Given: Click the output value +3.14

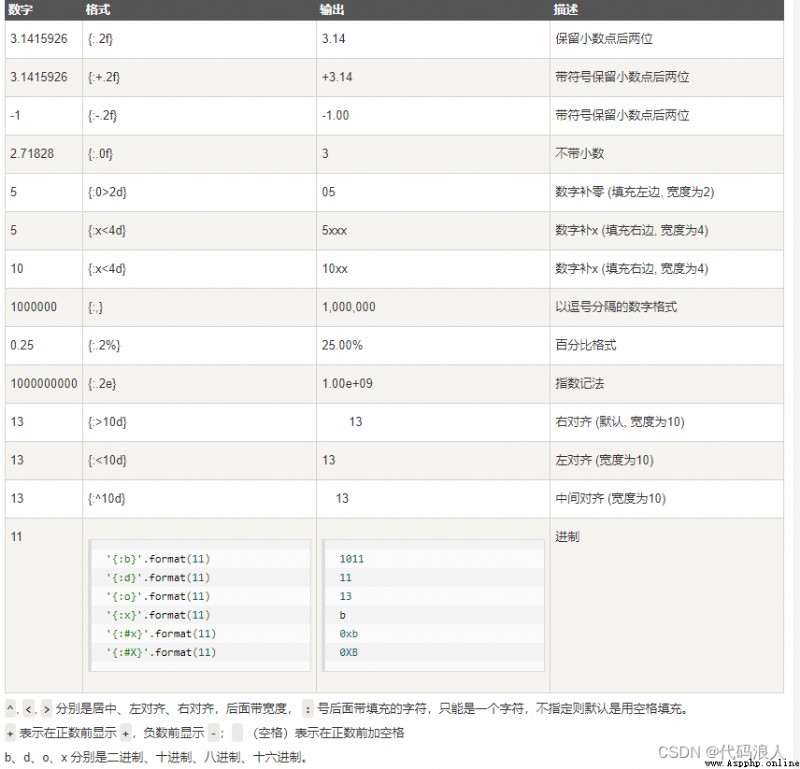Looking at the screenshot, I should click(337, 77).
